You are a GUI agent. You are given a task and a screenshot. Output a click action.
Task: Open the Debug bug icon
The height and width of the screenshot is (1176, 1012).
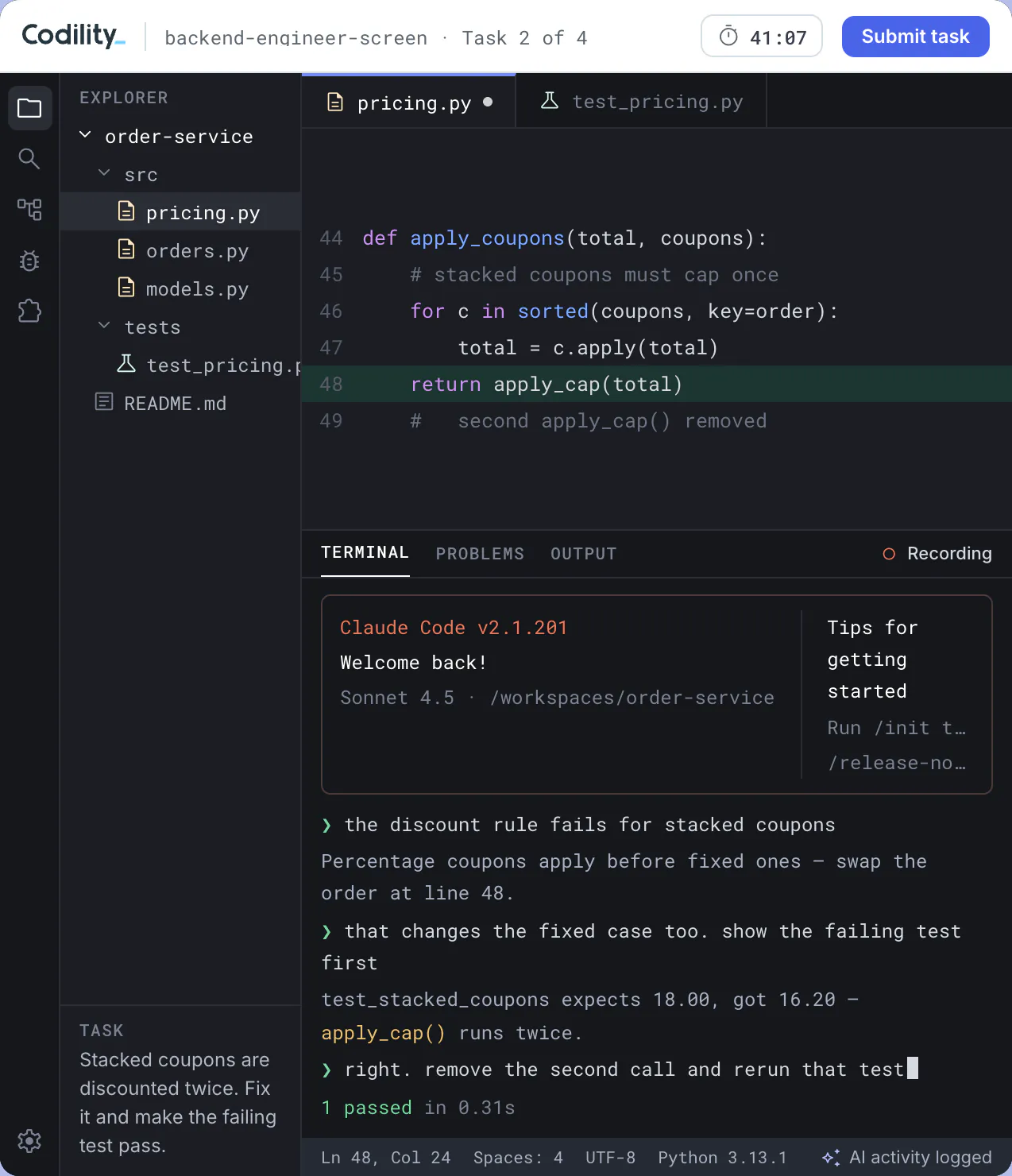(x=29, y=261)
